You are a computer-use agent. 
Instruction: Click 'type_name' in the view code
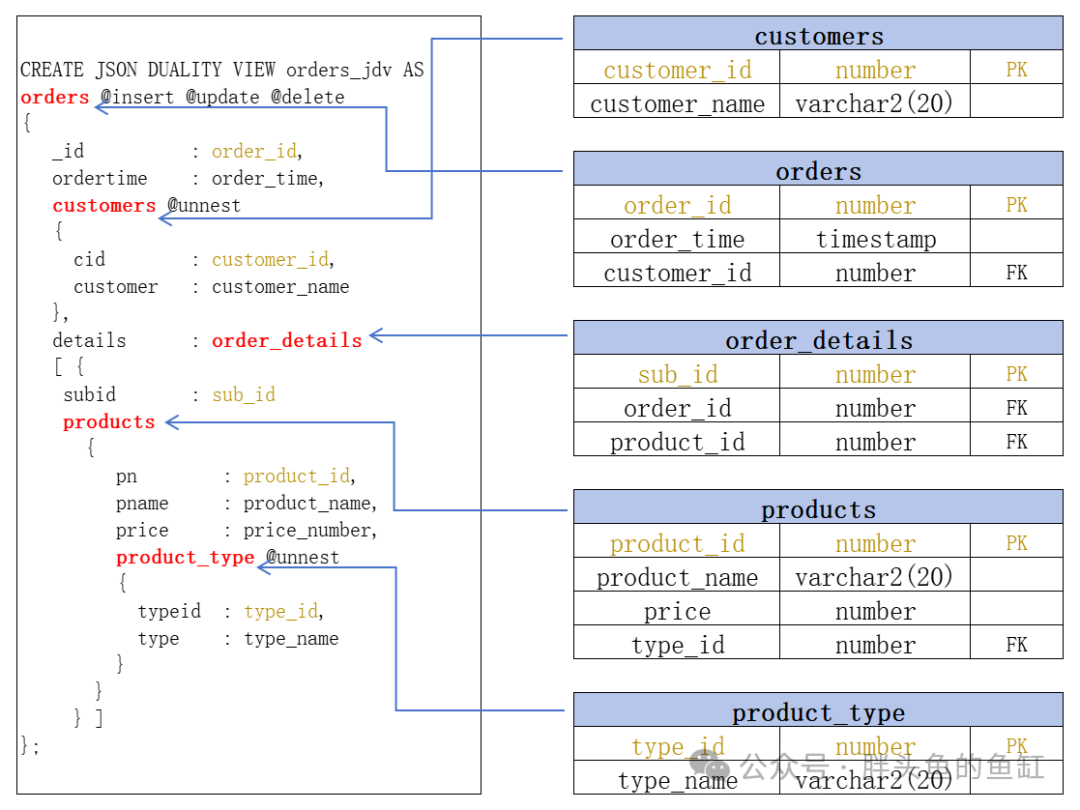tap(291, 638)
